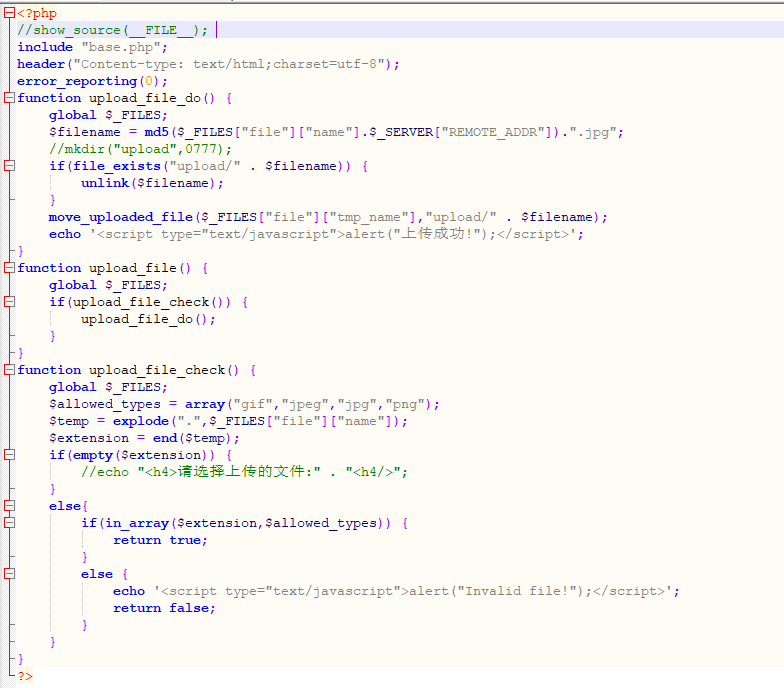Click the return true; statement
This screenshot has width=784, height=688.
coord(160,540)
